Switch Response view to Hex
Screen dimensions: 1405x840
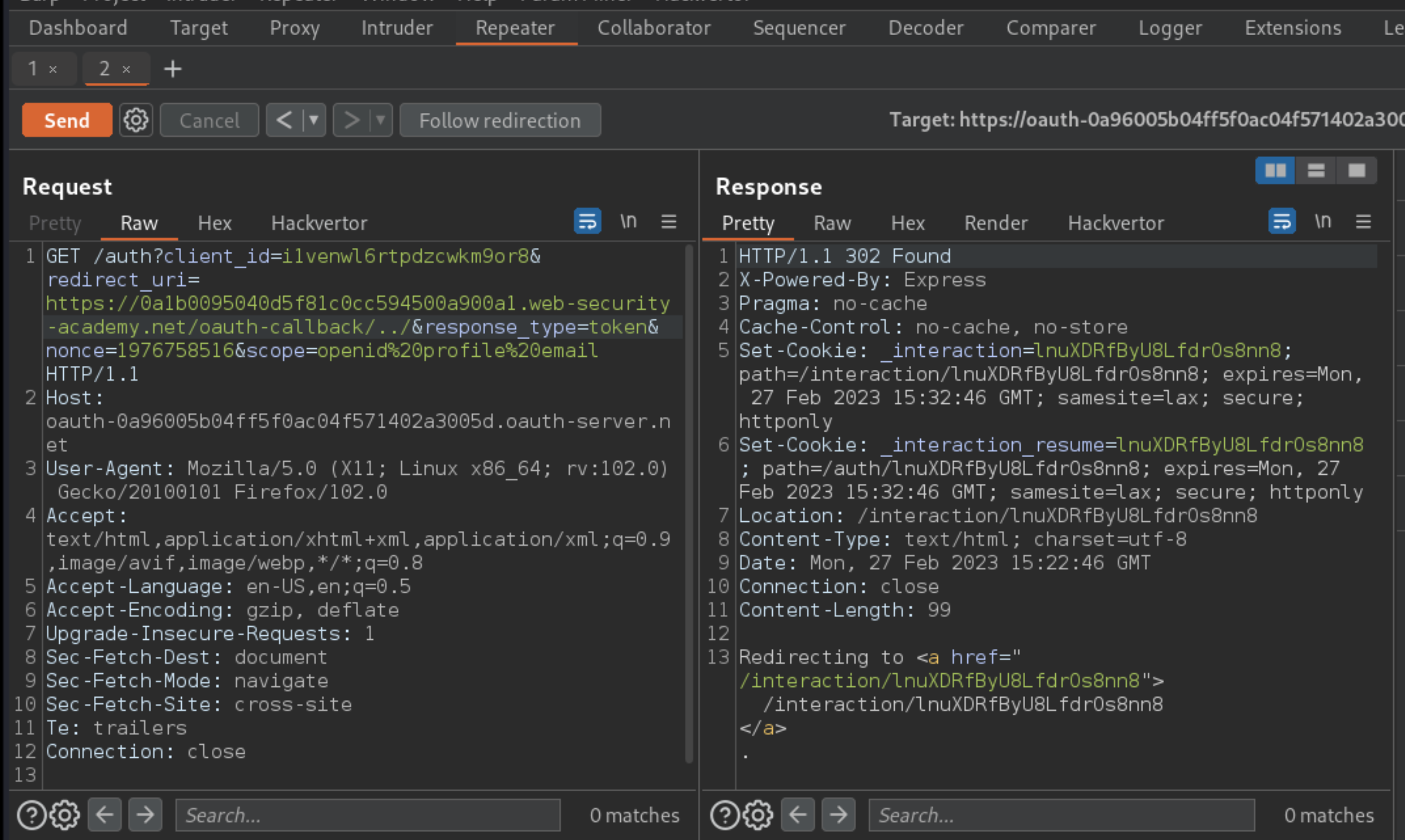click(x=908, y=223)
